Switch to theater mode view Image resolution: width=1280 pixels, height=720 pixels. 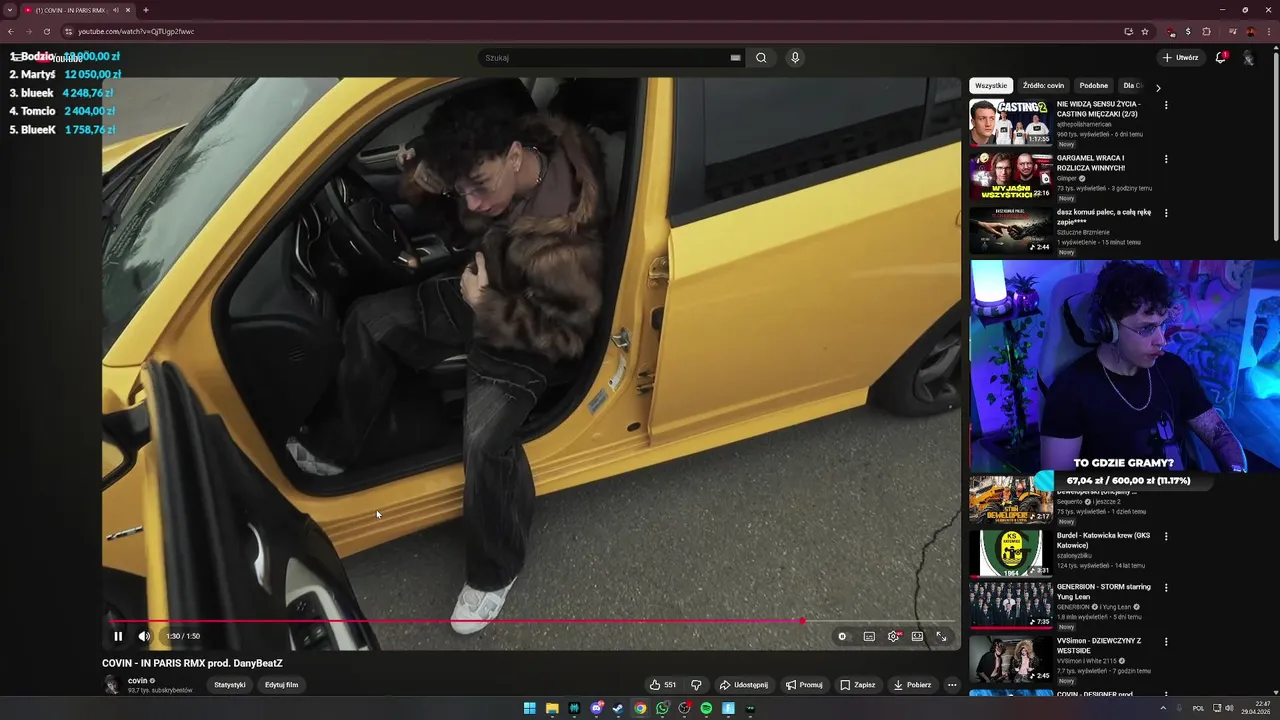(917, 636)
